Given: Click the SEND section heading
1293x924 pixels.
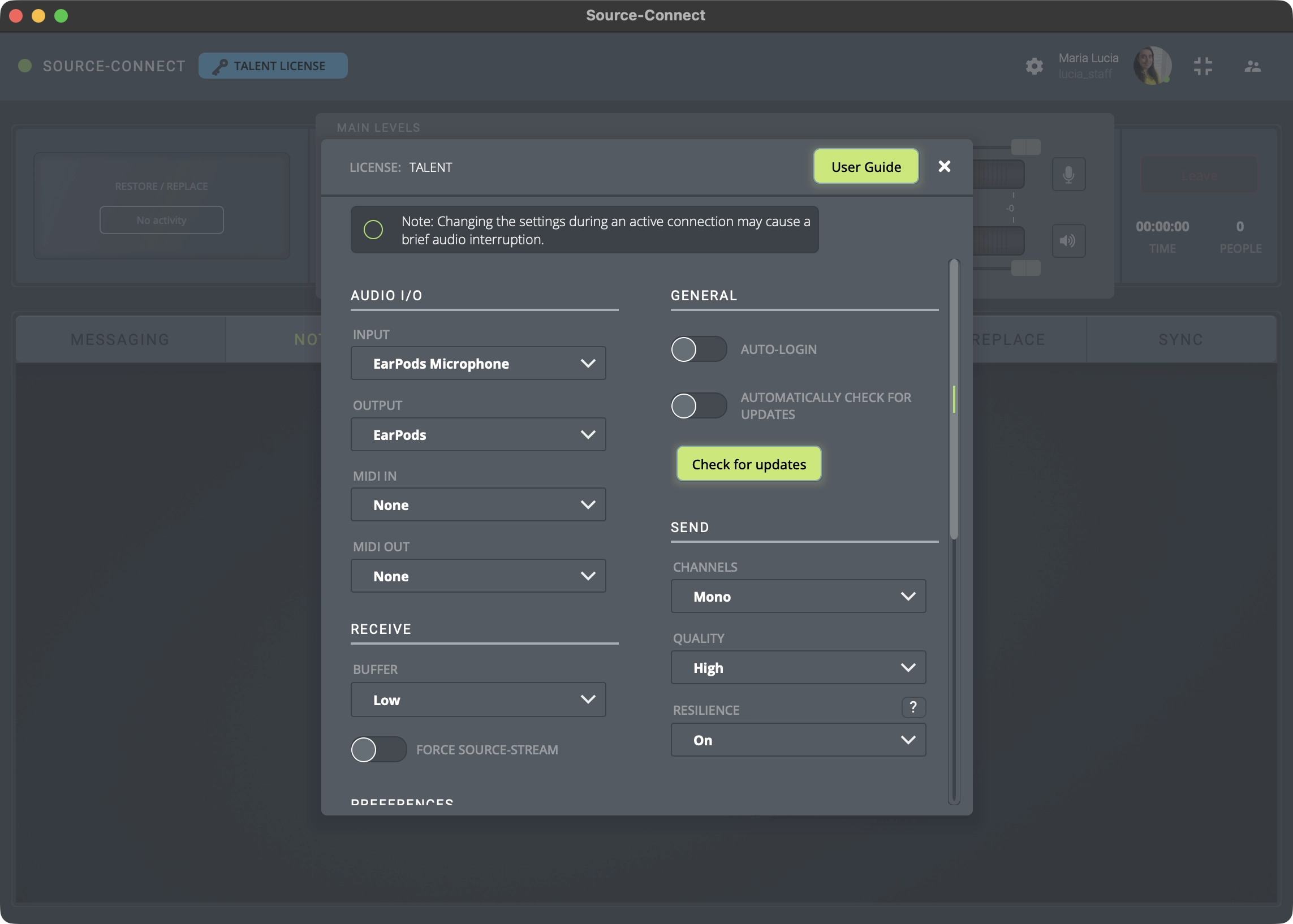Looking at the screenshot, I should (689, 527).
